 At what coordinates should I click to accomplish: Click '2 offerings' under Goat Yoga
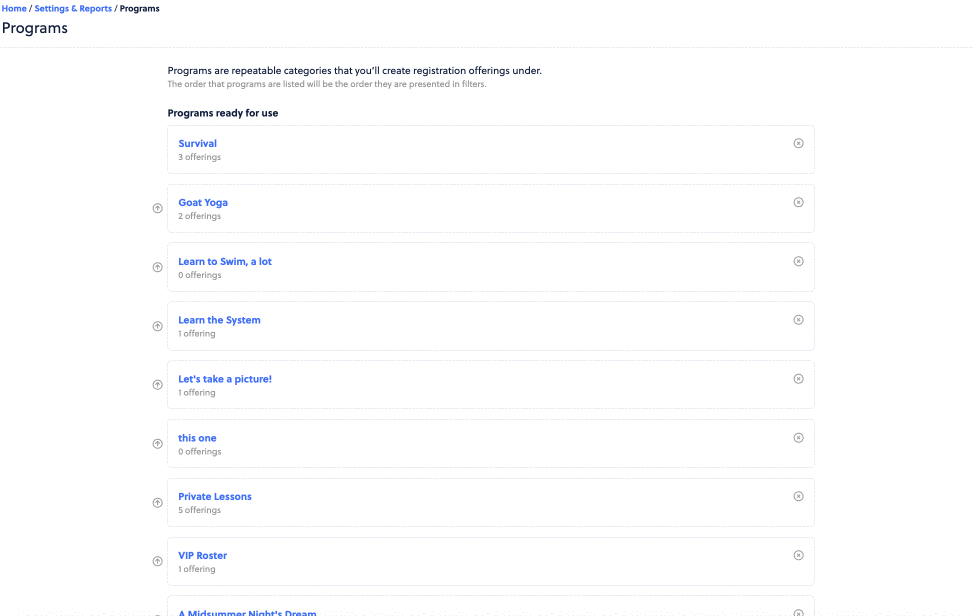[x=200, y=216]
